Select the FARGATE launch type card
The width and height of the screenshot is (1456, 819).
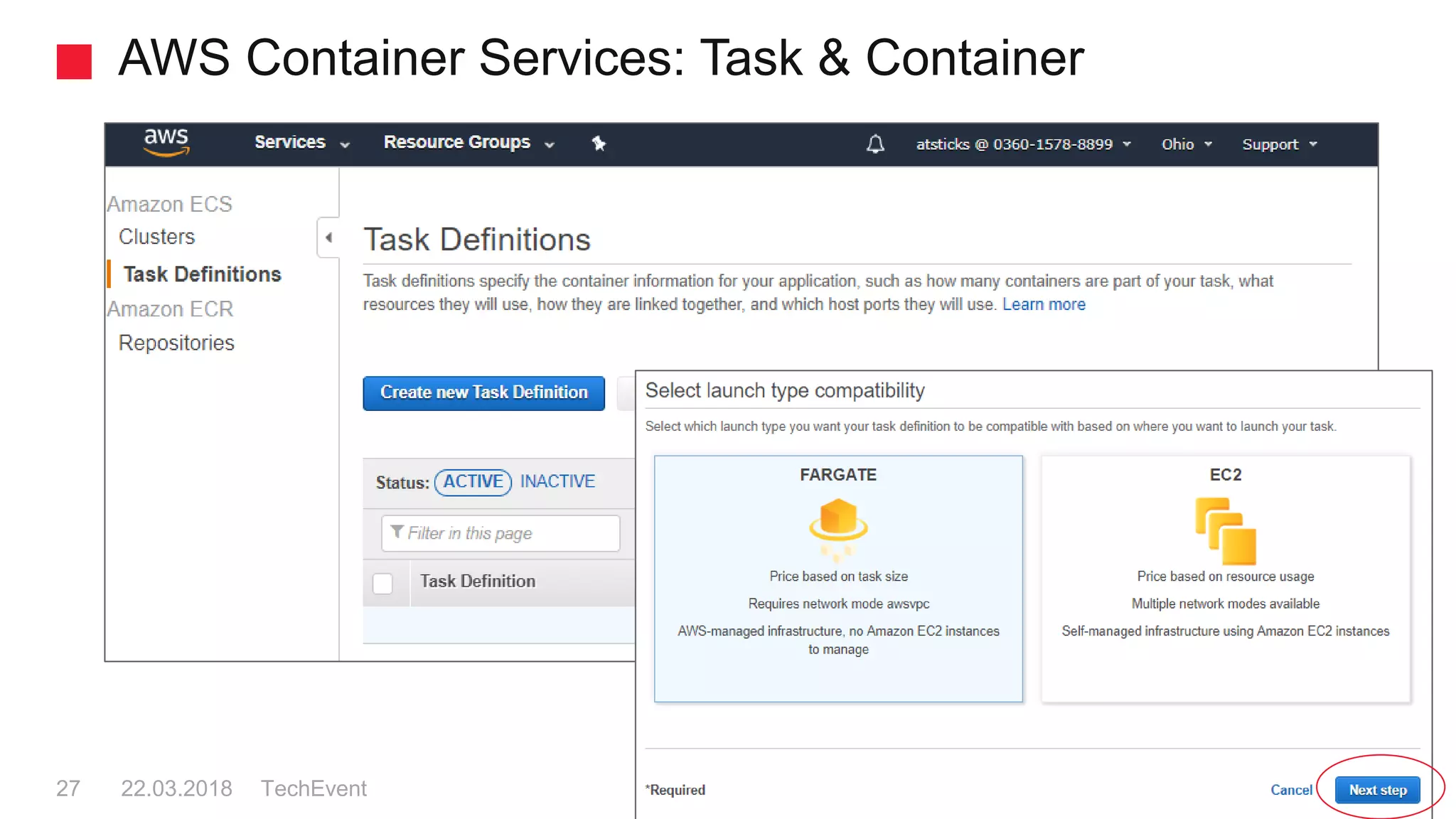pos(838,579)
